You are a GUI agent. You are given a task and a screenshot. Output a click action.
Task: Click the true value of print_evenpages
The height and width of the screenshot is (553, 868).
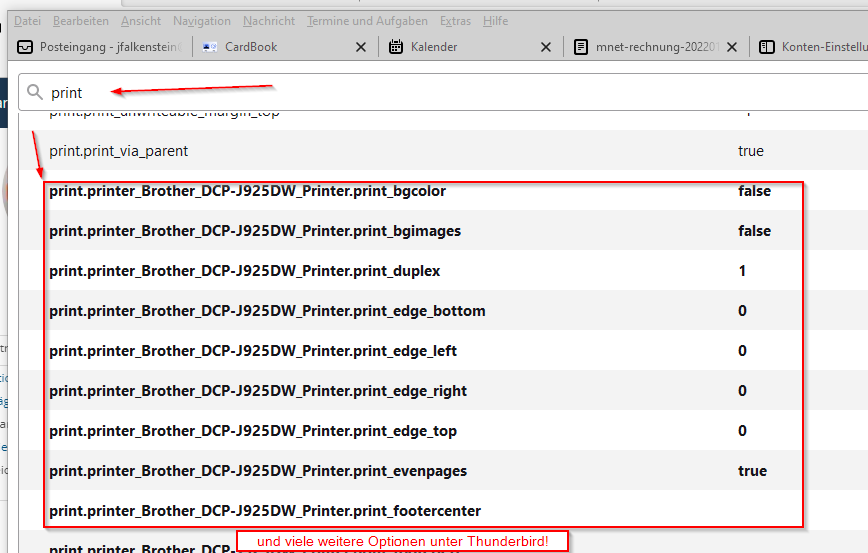click(752, 471)
